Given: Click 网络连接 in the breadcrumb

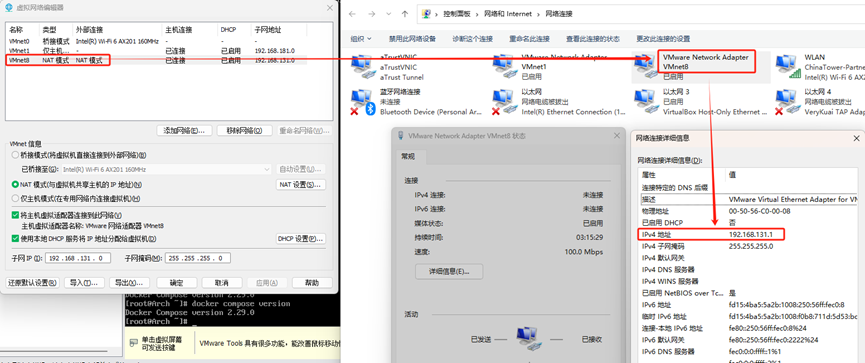Looking at the screenshot, I should point(559,14).
